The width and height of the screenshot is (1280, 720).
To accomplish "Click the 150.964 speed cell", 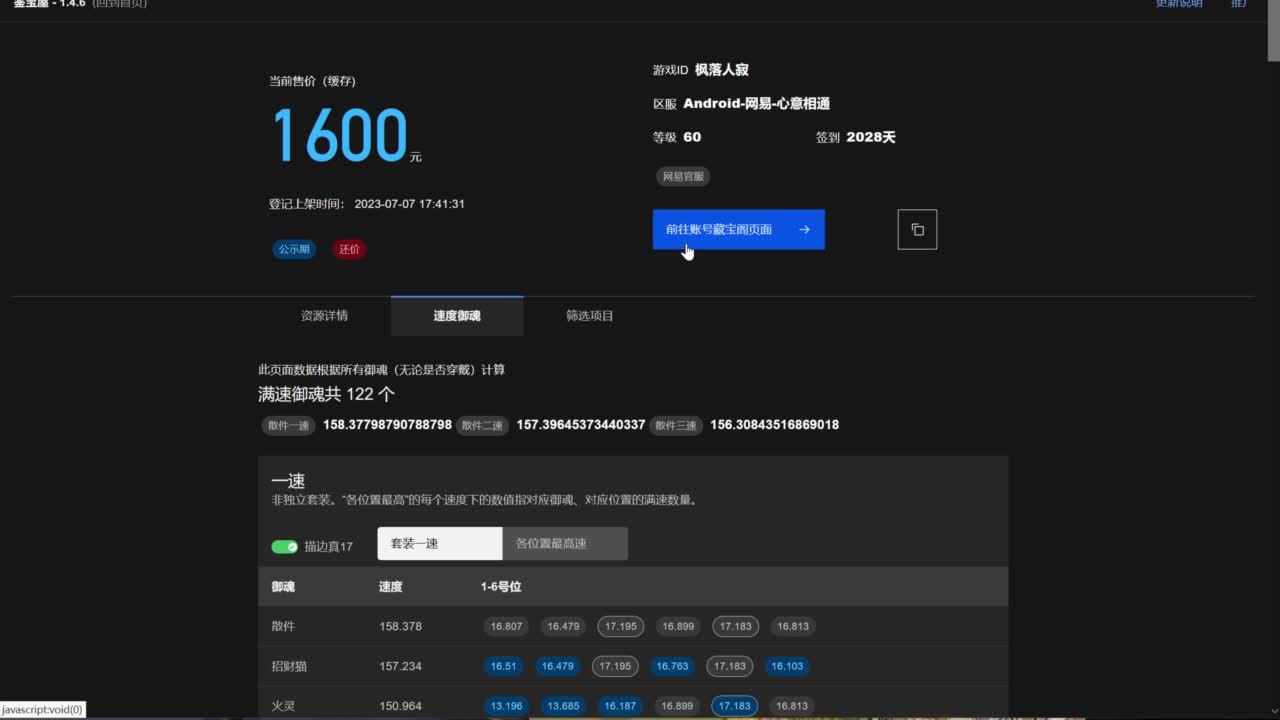I will tap(400, 706).
